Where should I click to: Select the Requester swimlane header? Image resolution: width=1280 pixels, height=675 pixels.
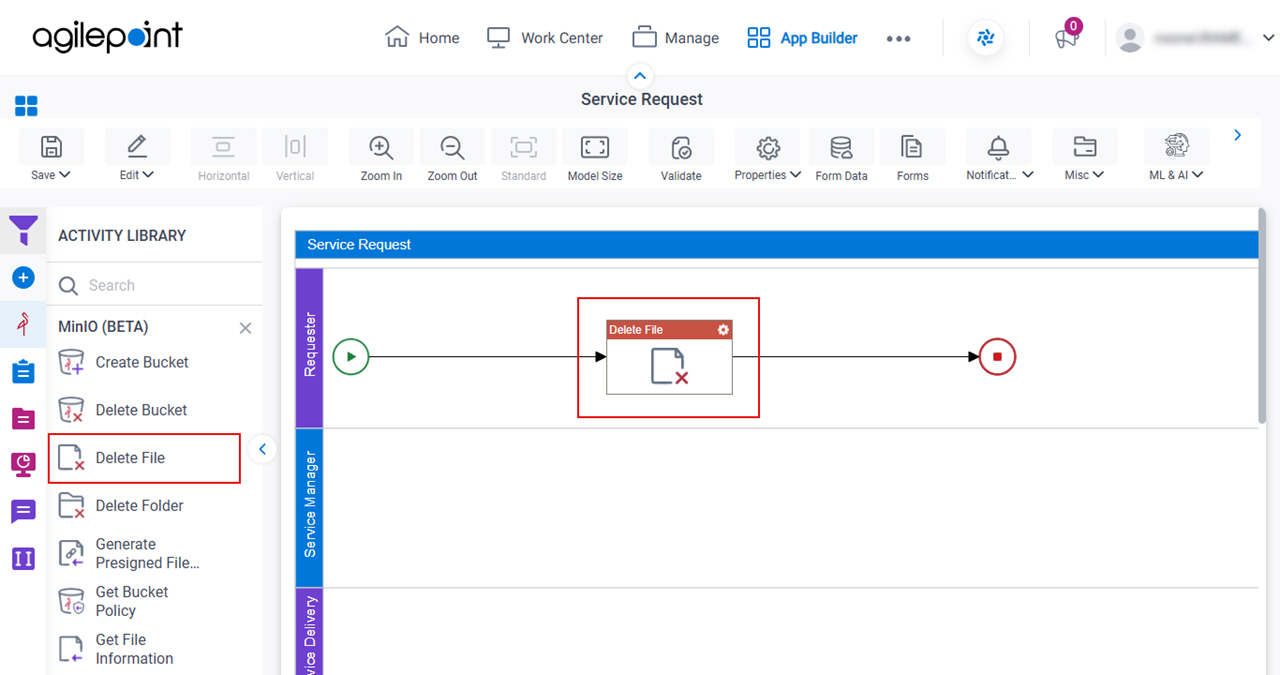coord(309,347)
